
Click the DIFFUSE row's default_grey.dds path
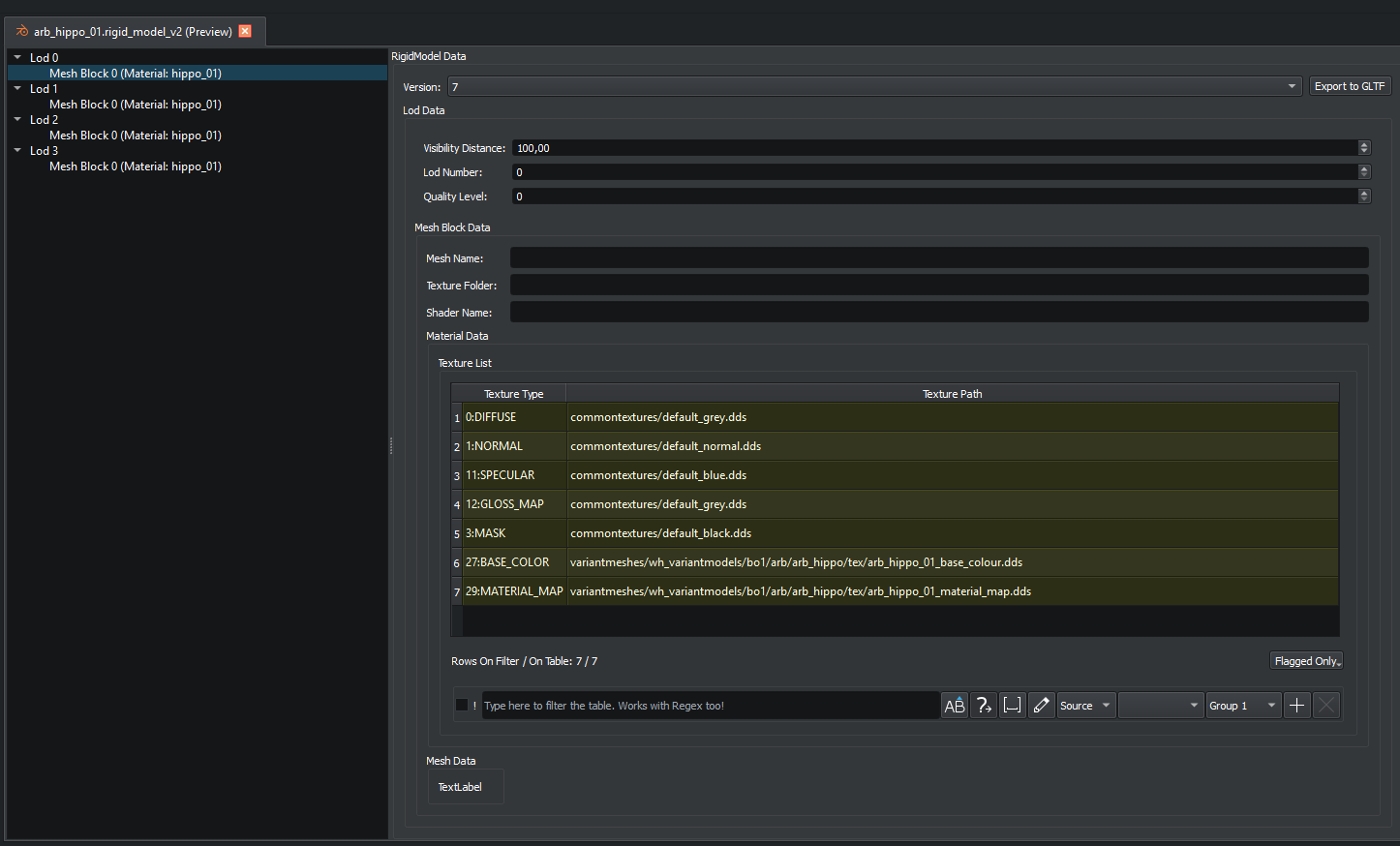click(953, 417)
